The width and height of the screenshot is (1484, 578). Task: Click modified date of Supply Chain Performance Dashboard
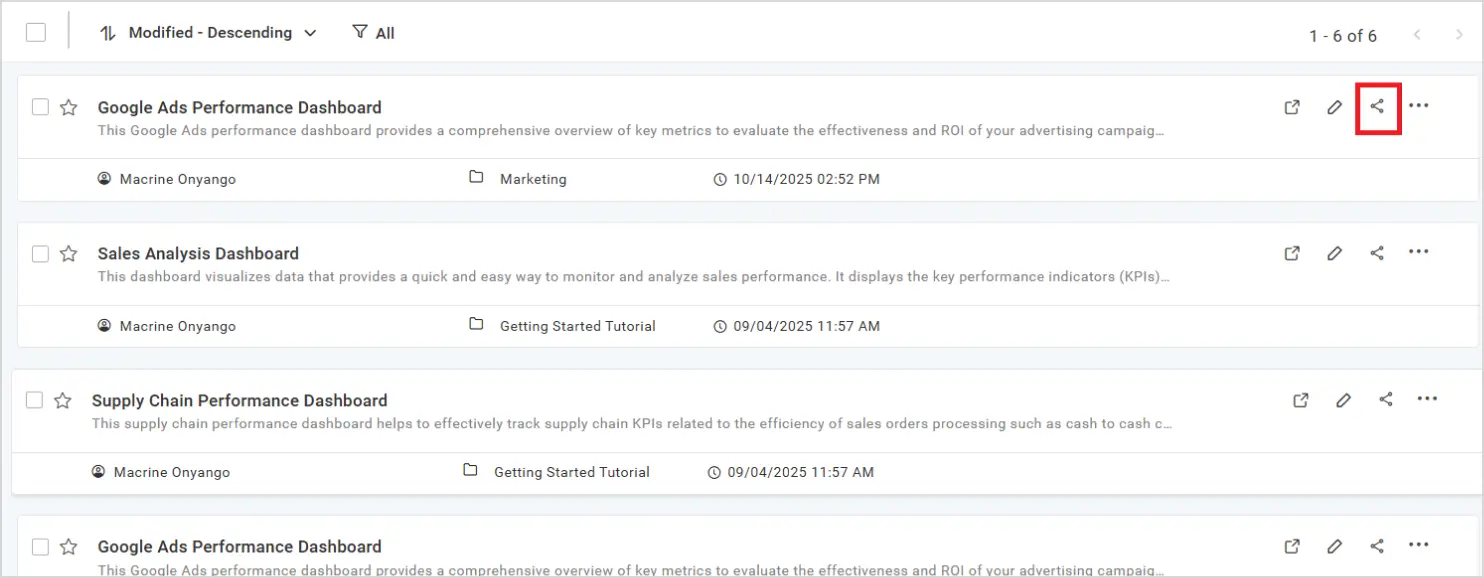pos(800,472)
